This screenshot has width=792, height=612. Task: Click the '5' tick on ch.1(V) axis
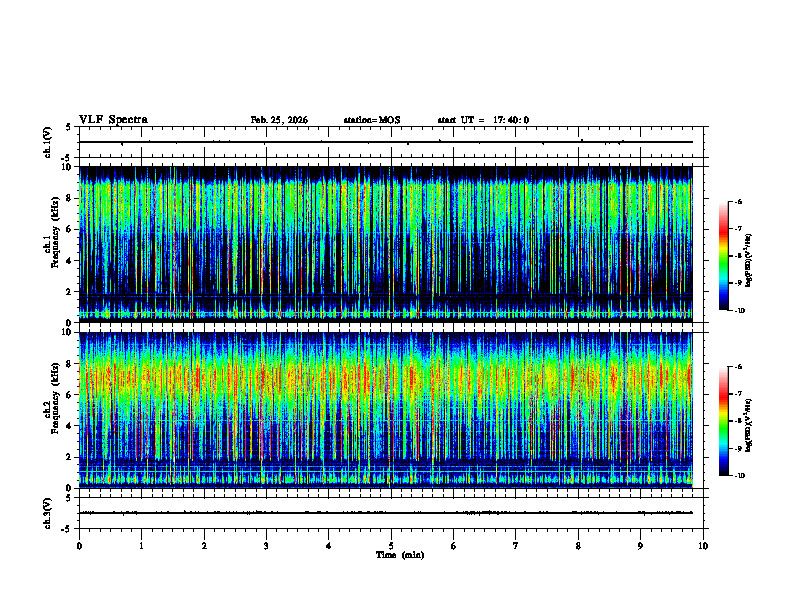(x=68, y=128)
